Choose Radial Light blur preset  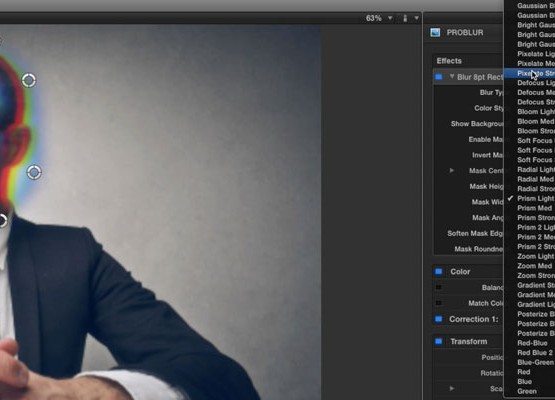536,170
